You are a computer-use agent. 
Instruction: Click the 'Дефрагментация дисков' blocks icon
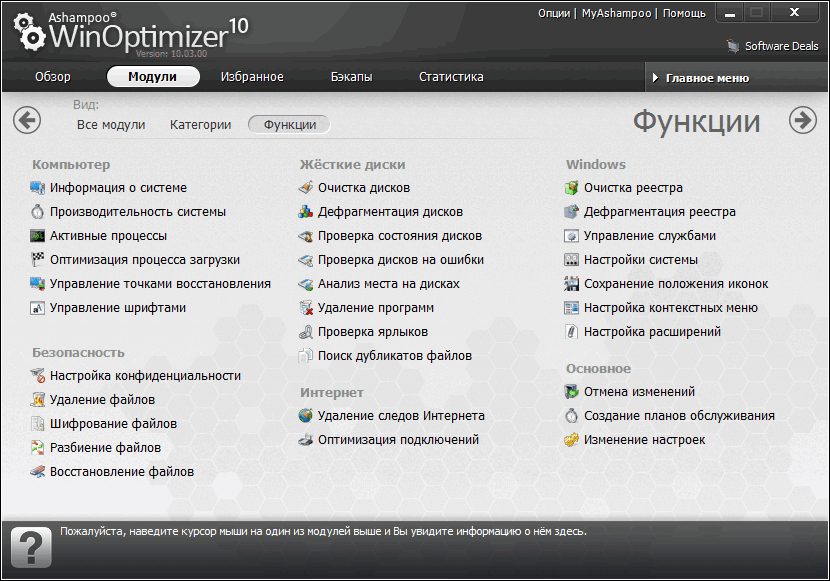305,212
